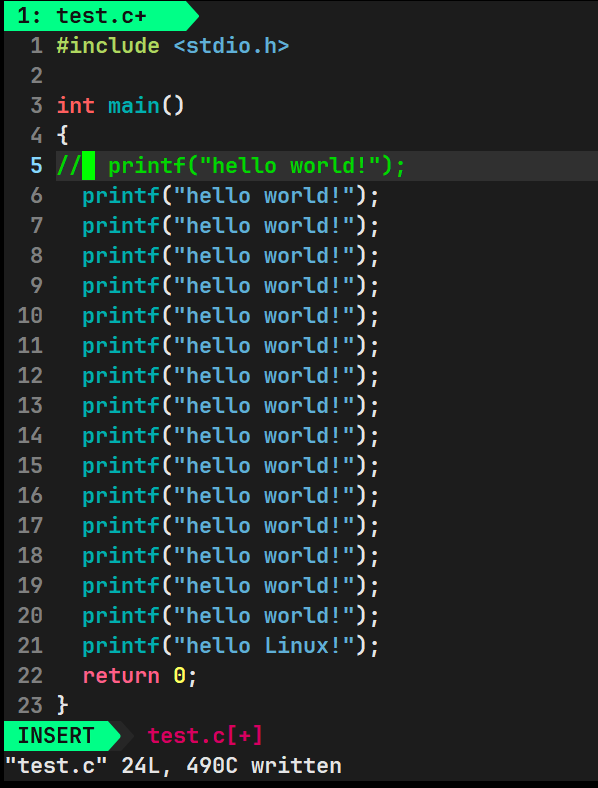The height and width of the screenshot is (788, 598).
Task: Click the '"test.c" 24L, 490C written' message
Action: 173,766
